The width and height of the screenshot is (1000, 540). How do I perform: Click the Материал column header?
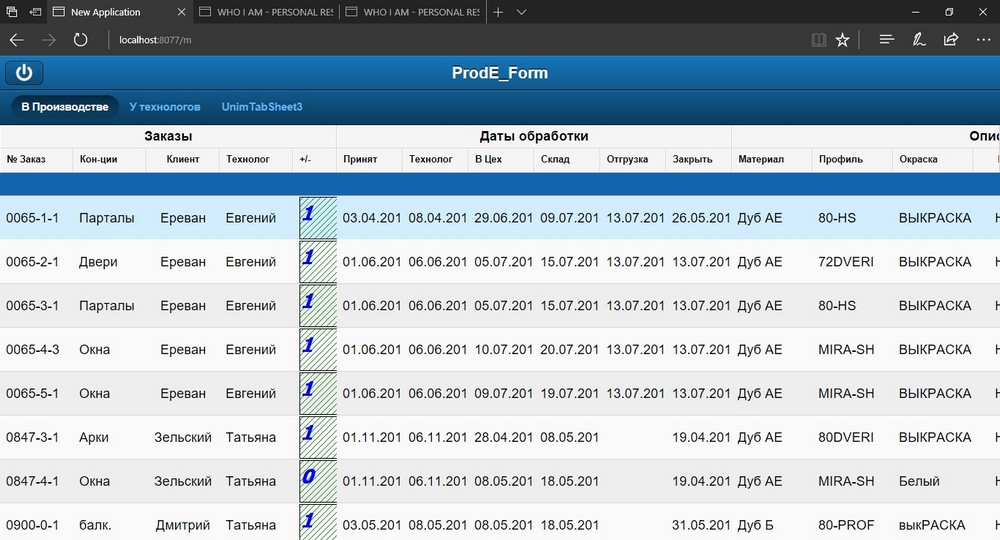coord(761,160)
